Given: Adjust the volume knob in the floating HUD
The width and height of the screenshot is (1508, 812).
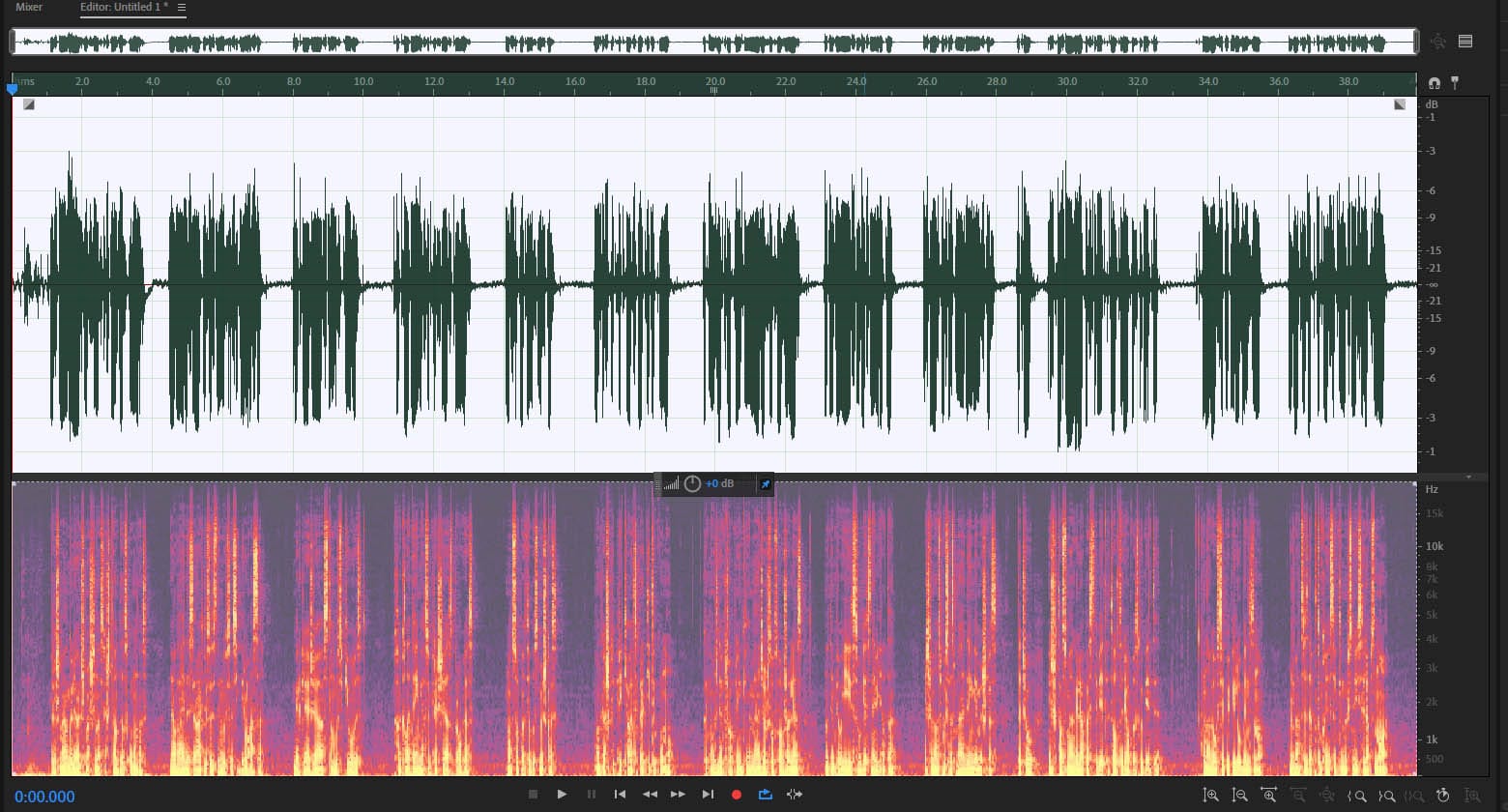Looking at the screenshot, I should 692,483.
